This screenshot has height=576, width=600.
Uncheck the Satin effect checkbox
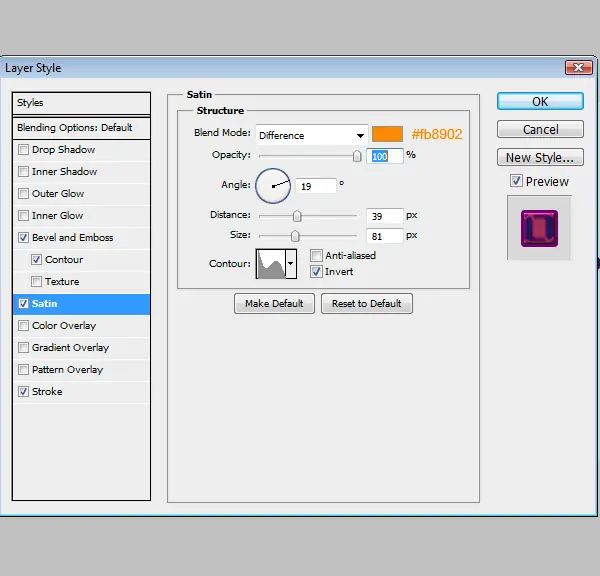point(23,304)
